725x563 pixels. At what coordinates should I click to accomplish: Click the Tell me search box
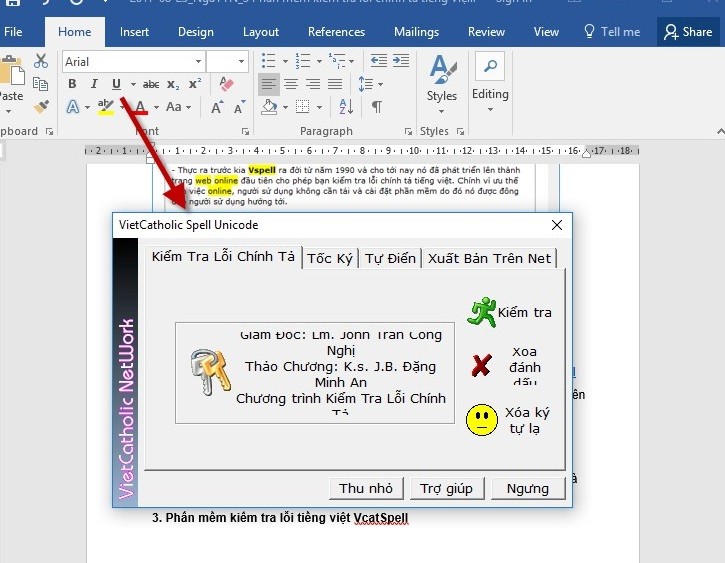[612, 32]
